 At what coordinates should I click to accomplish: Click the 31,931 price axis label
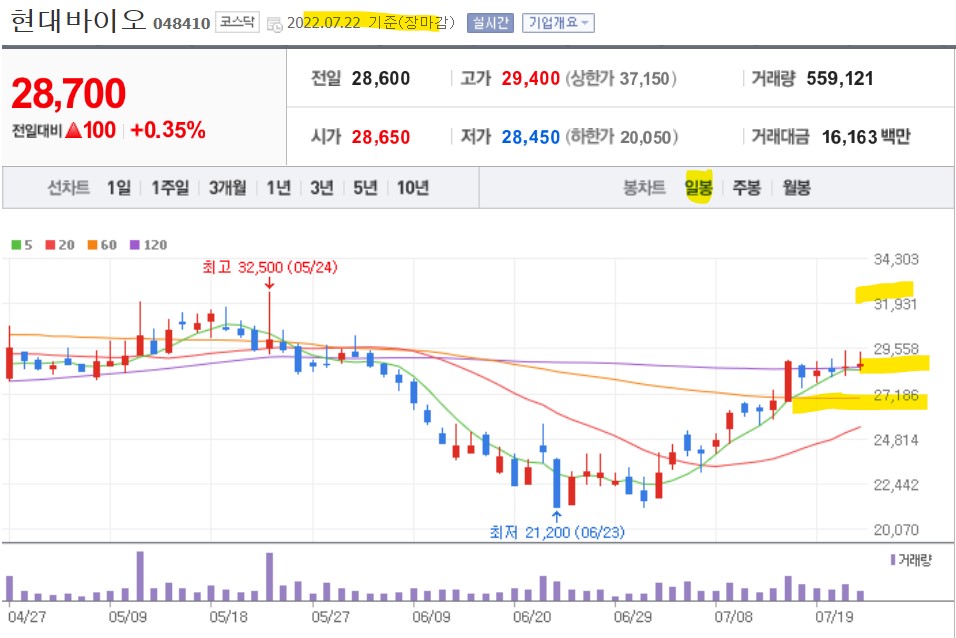pyautogui.click(x=896, y=304)
